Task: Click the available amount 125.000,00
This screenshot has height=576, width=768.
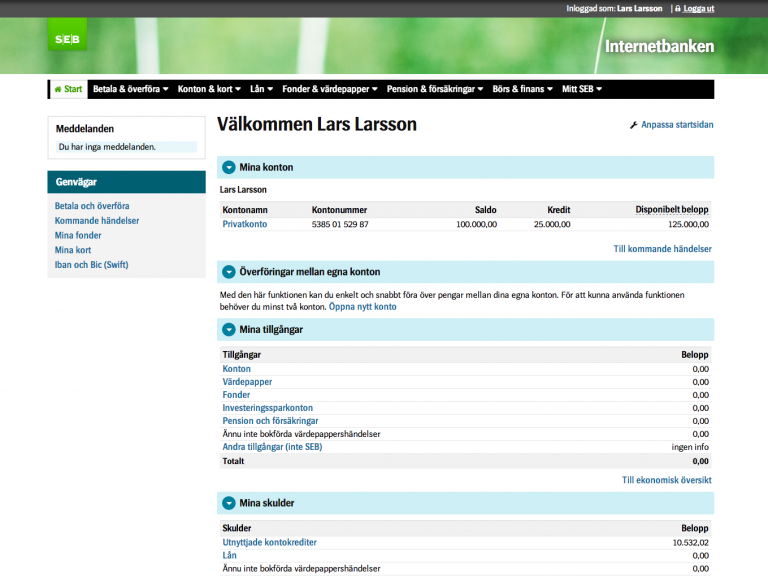Action: click(x=688, y=224)
